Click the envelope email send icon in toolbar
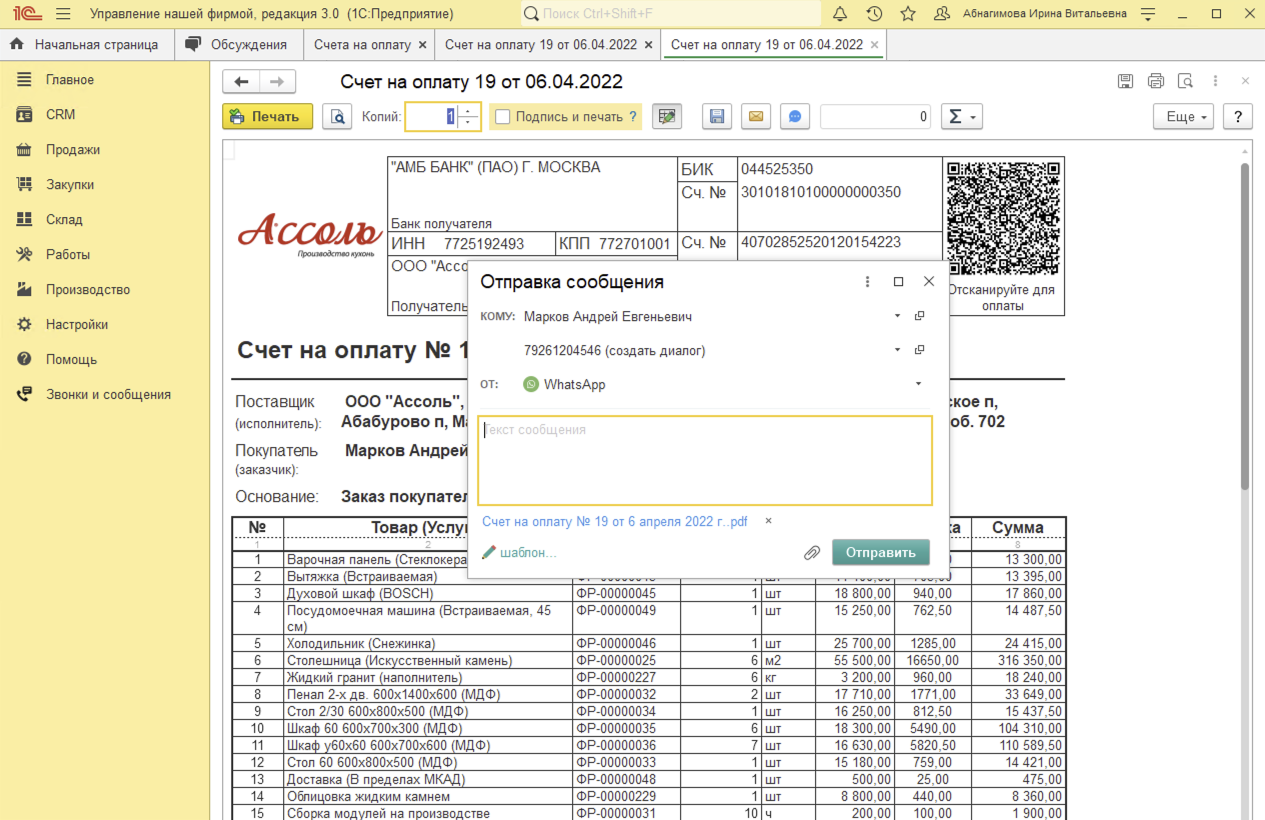Screen dimensions: 1265x820 [756, 117]
